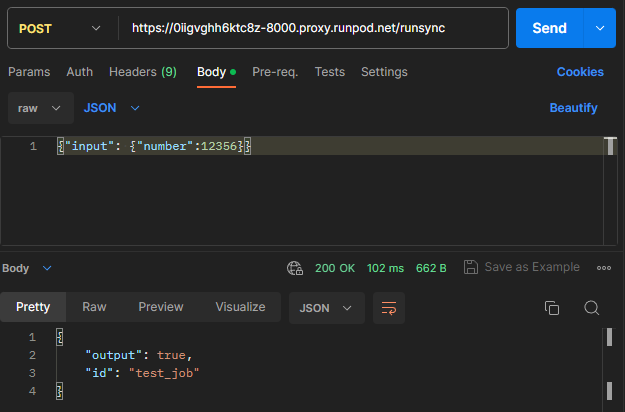
Task: Click the Beautify link
Action: point(573,108)
